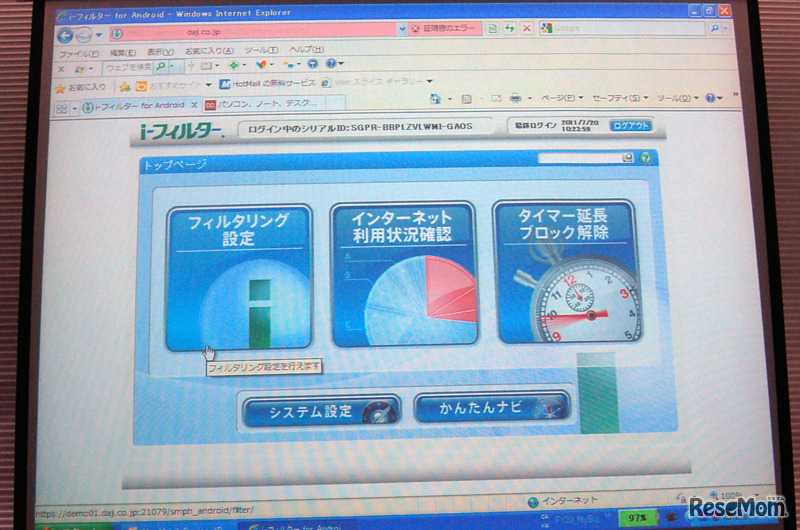Viewport: 800px width, 530px height.
Task: Click the Print icon in command bar
Action: coord(515,98)
